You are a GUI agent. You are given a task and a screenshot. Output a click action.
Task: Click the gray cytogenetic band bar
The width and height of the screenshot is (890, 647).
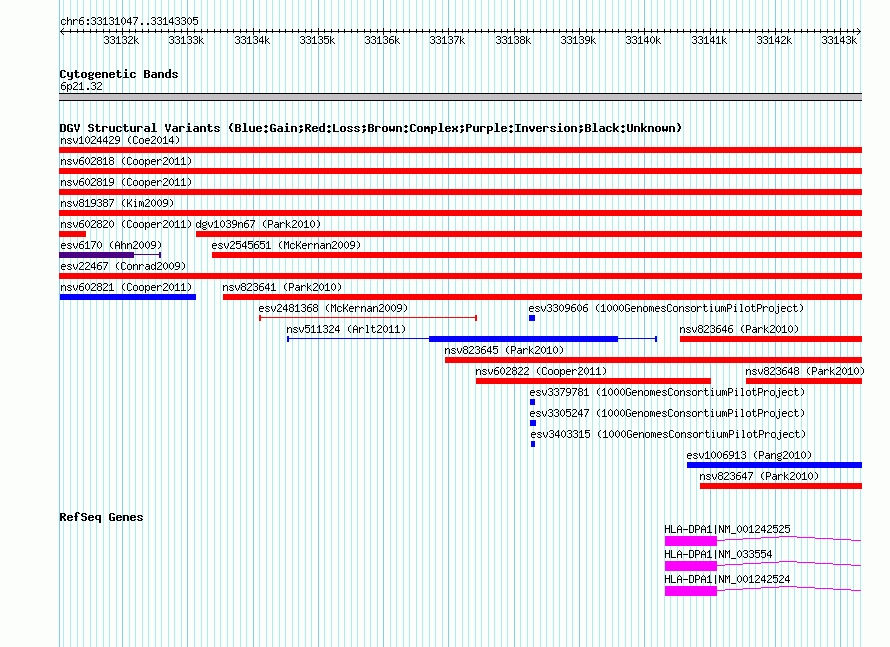[x=460, y=97]
